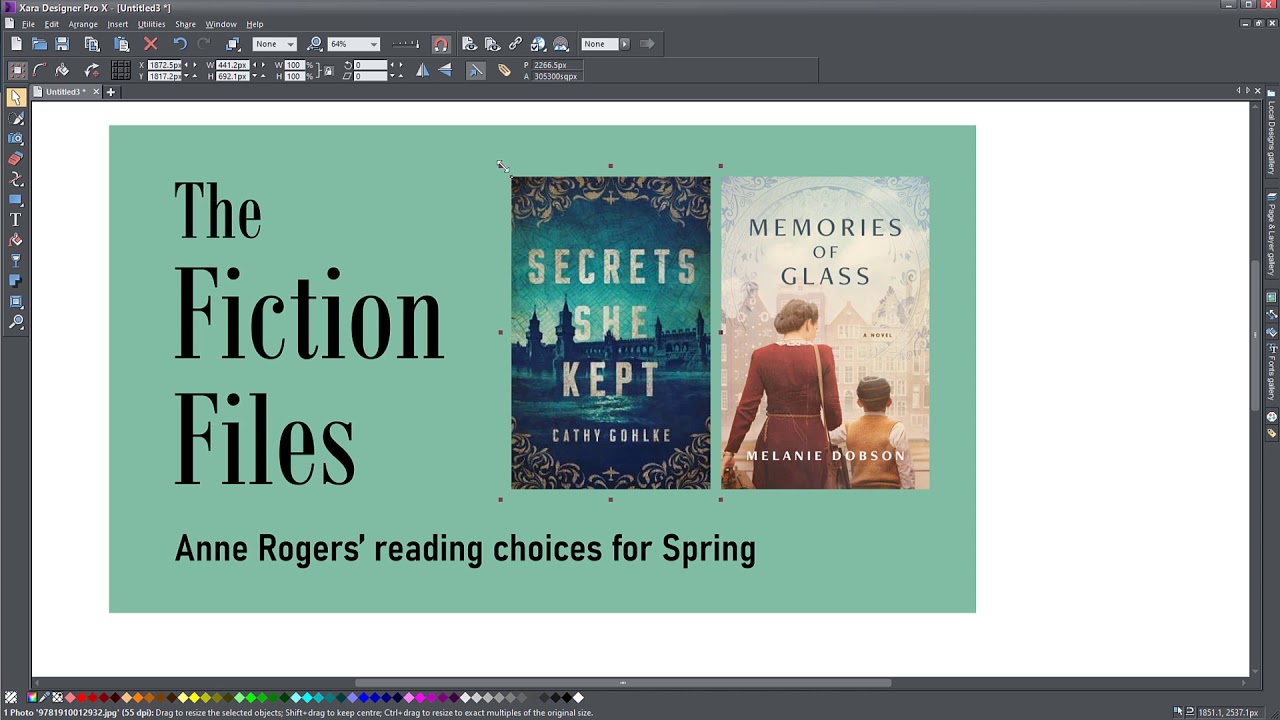The width and height of the screenshot is (1280, 720).
Task: Open the File menu
Action: click(x=28, y=24)
